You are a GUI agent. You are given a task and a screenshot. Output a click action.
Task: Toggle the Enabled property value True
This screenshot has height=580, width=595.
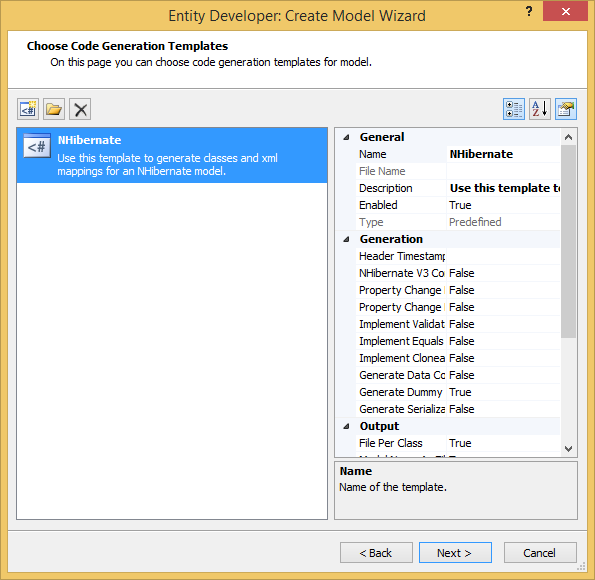pyautogui.click(x=503, y=205)
